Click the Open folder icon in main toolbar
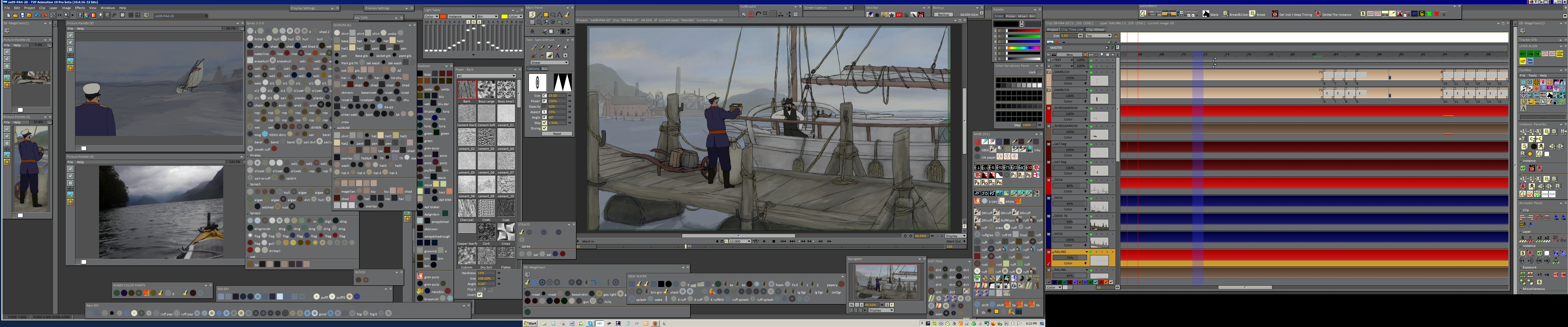 [x=15, y=15]
